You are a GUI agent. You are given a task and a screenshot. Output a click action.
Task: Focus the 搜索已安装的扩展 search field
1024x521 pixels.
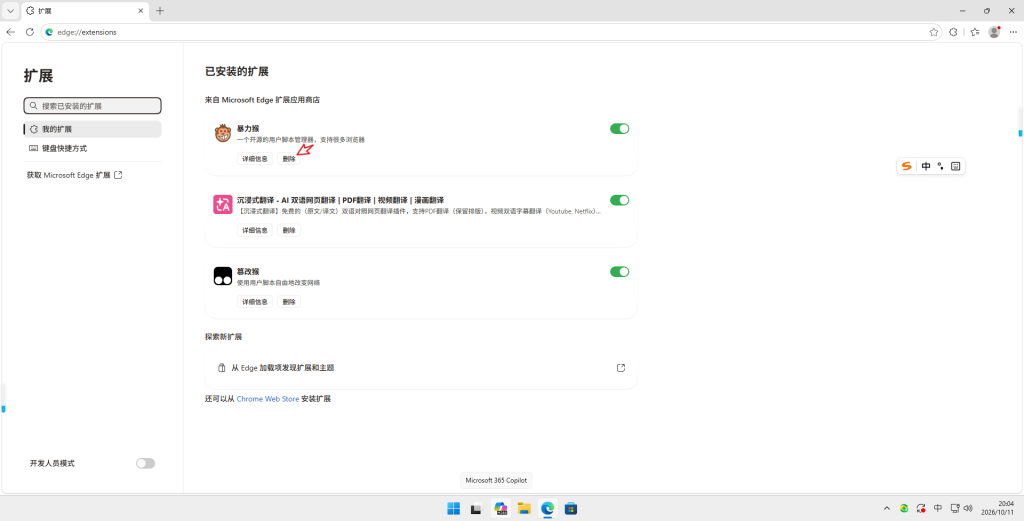click(x=92, y=106)
